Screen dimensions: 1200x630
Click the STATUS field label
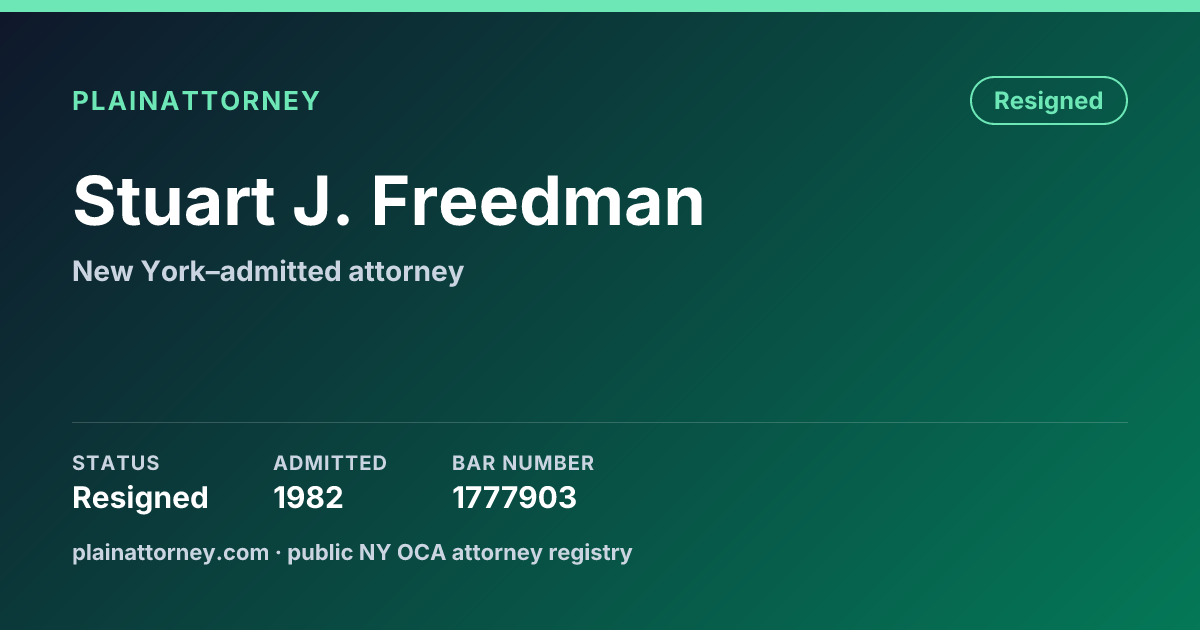tap(116, 463)
